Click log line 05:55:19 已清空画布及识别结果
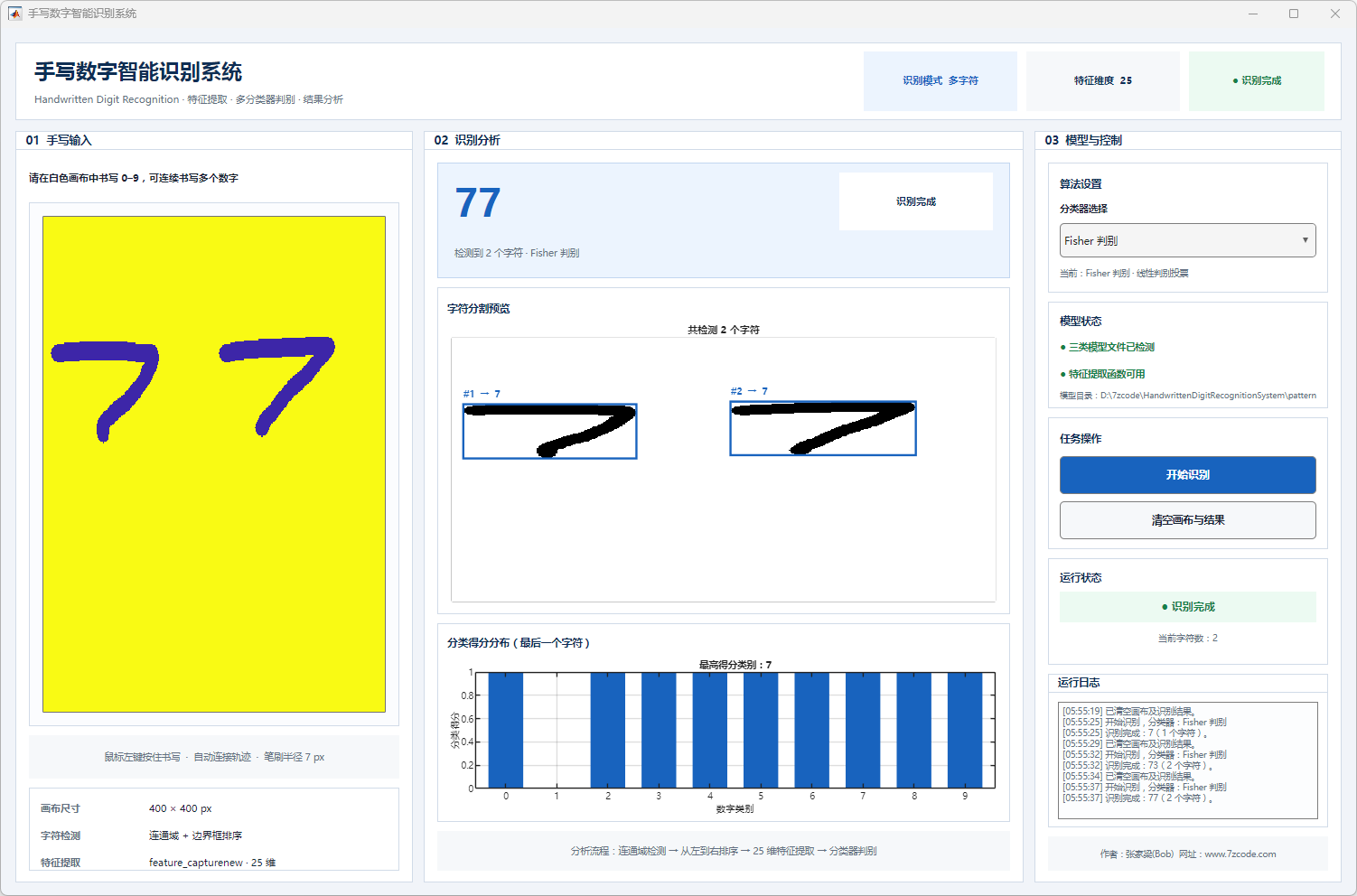Image resolution: width=1357 pixels, height=896 pixels. point(1129,712)
